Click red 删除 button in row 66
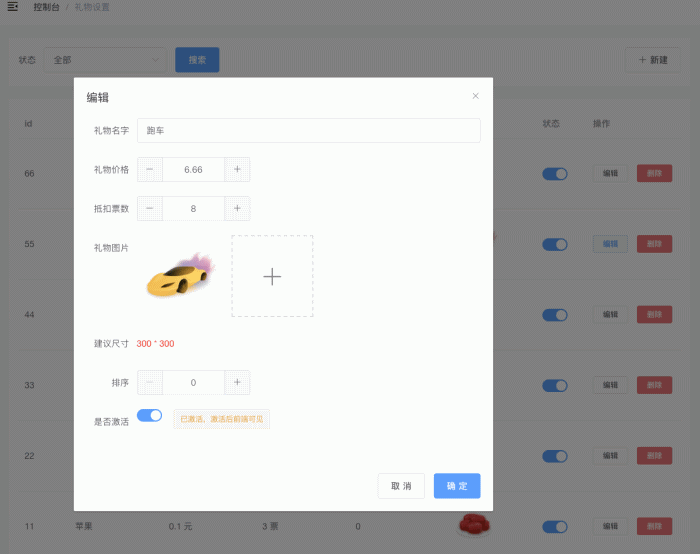Screen dimensions: 700x554 point(654,173)
